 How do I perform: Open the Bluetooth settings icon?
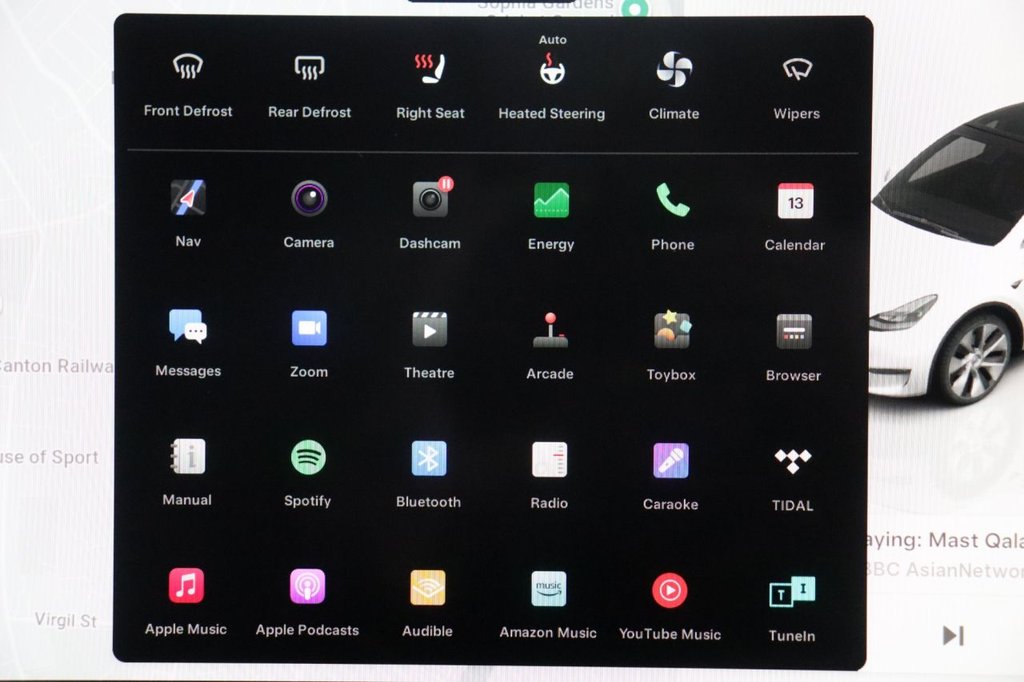coord(429,459)
